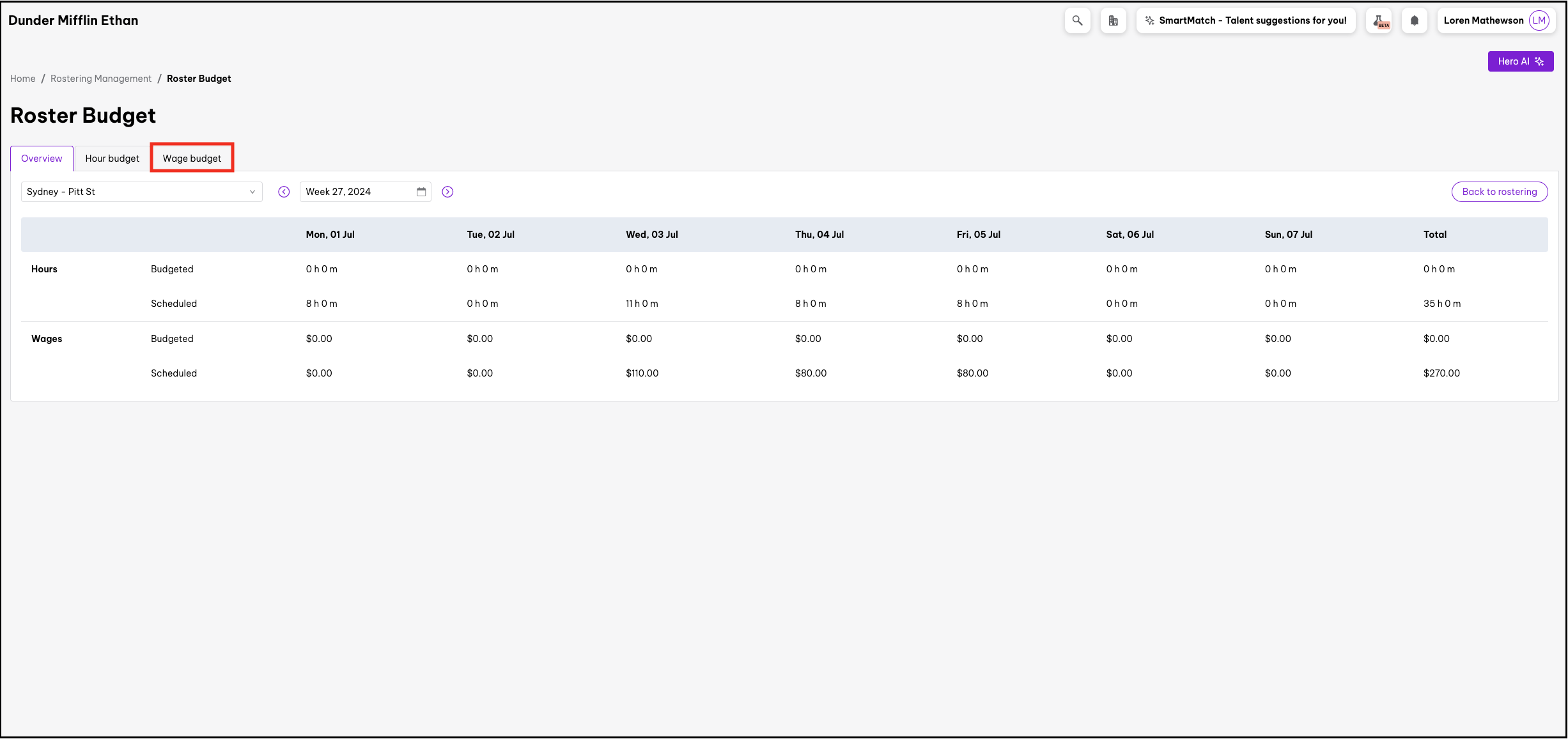This screenshot has height=739, width=1568.
Task: Launch Hero AI assistant
Action: (x=1520, y=61)
